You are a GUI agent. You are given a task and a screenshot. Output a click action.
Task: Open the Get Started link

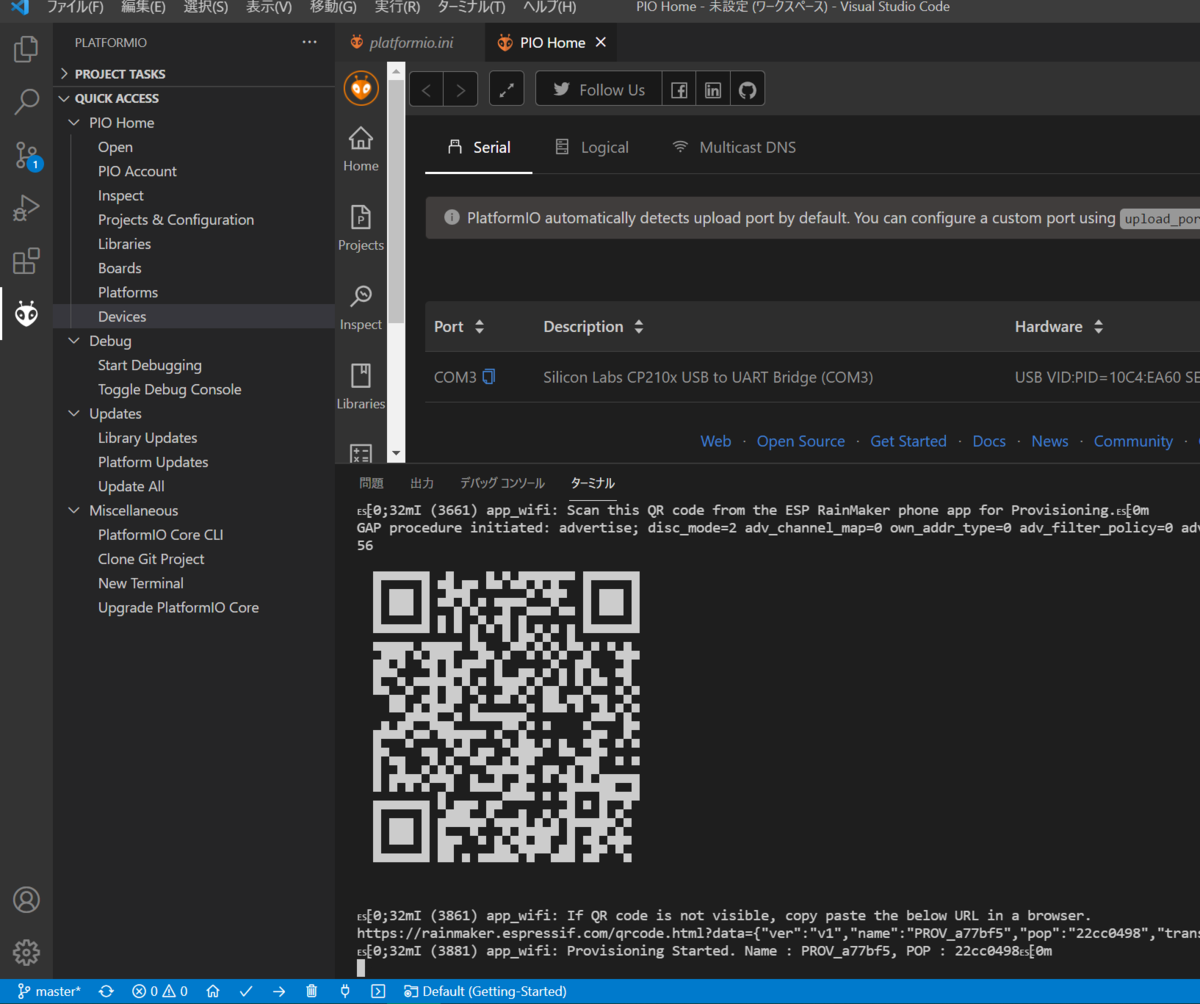tap(908, 441)
